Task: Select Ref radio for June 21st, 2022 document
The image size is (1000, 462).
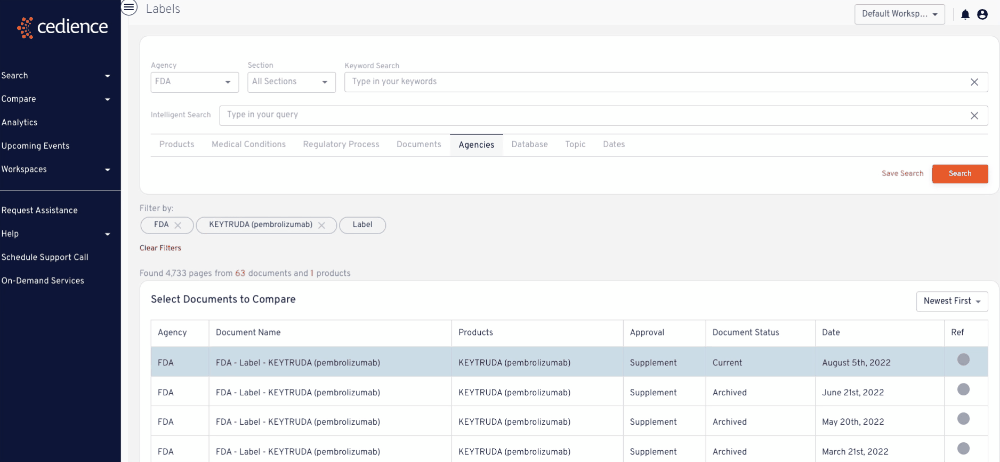Action: coord(964,389)
